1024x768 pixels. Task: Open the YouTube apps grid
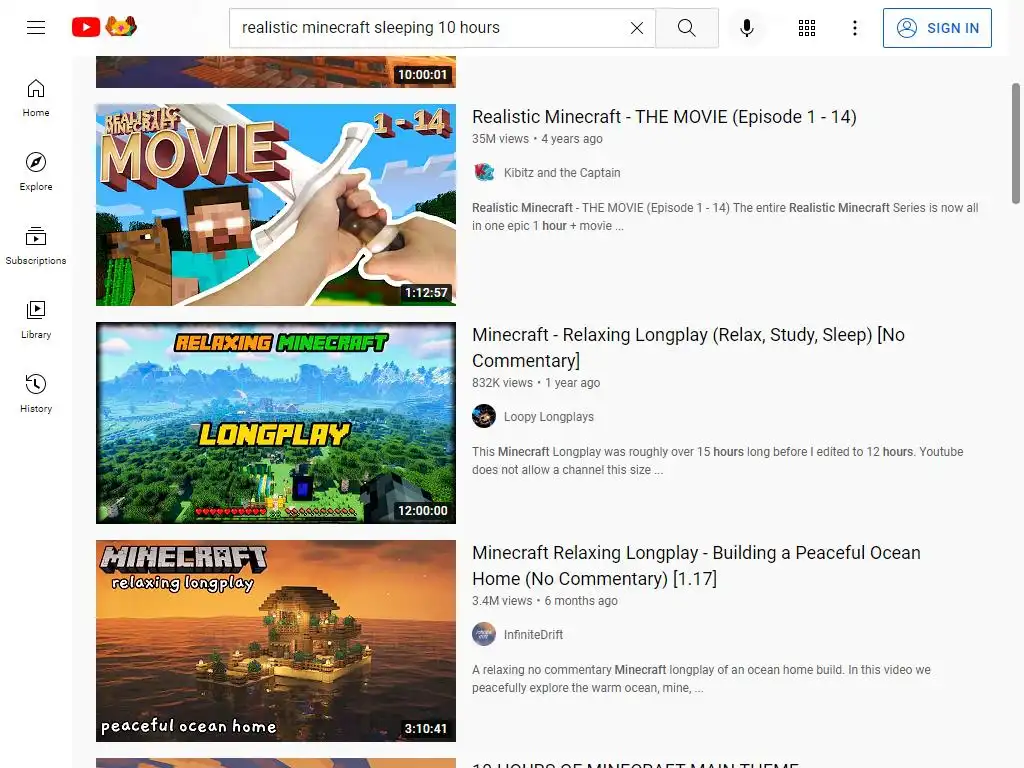(x=807, y=27)
